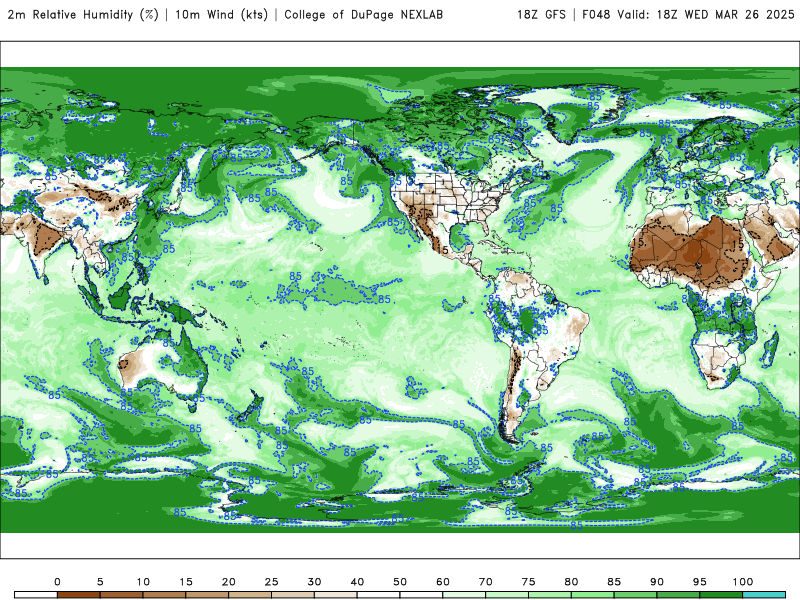Click the '75' label on the legend
Image resolution: width=800 pixels, height=600 pixels.
tap(529, 582)
